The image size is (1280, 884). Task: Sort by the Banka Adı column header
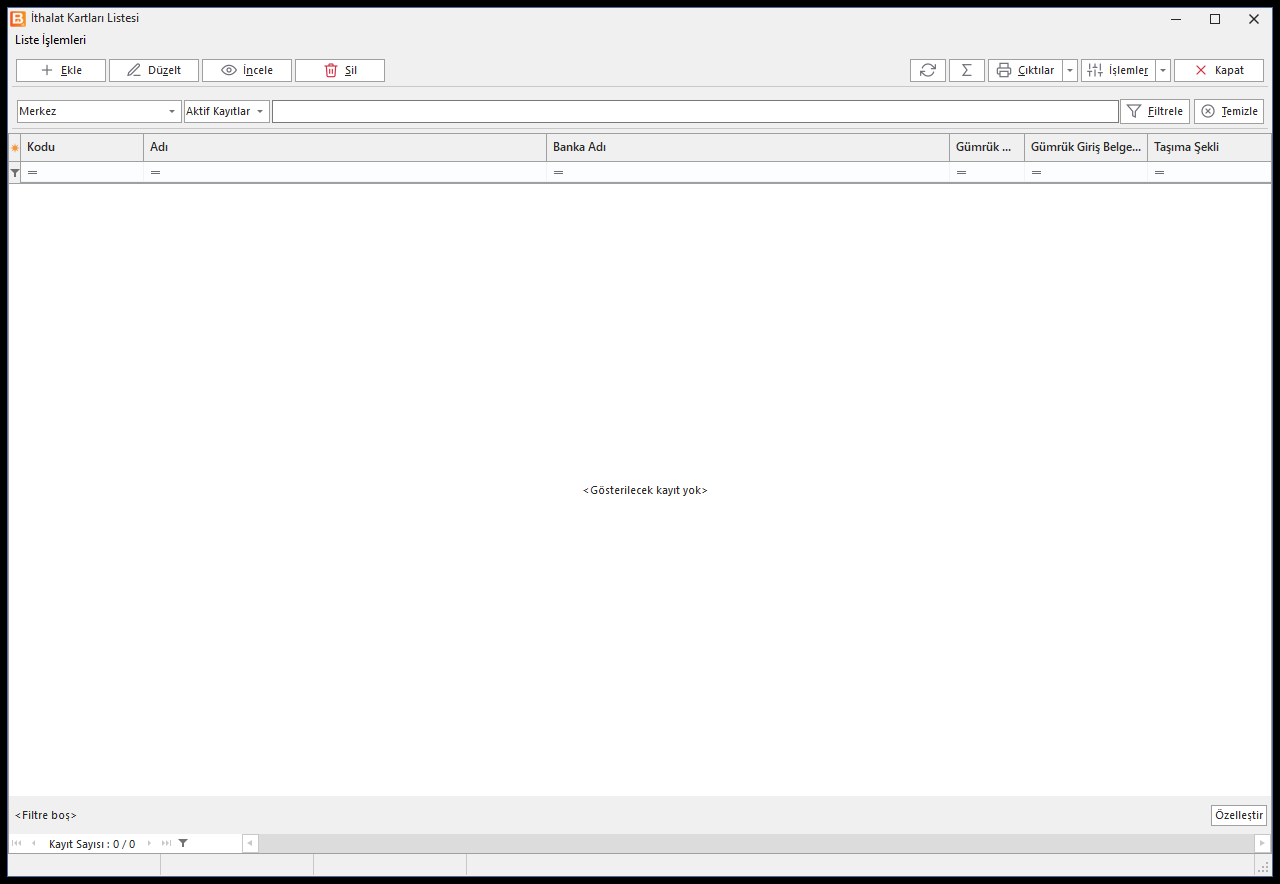748,147
